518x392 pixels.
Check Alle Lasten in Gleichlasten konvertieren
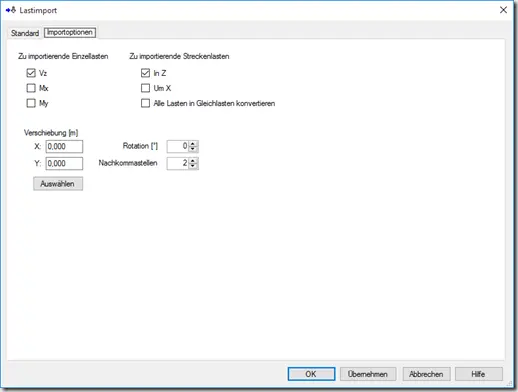tap(145, 103)
